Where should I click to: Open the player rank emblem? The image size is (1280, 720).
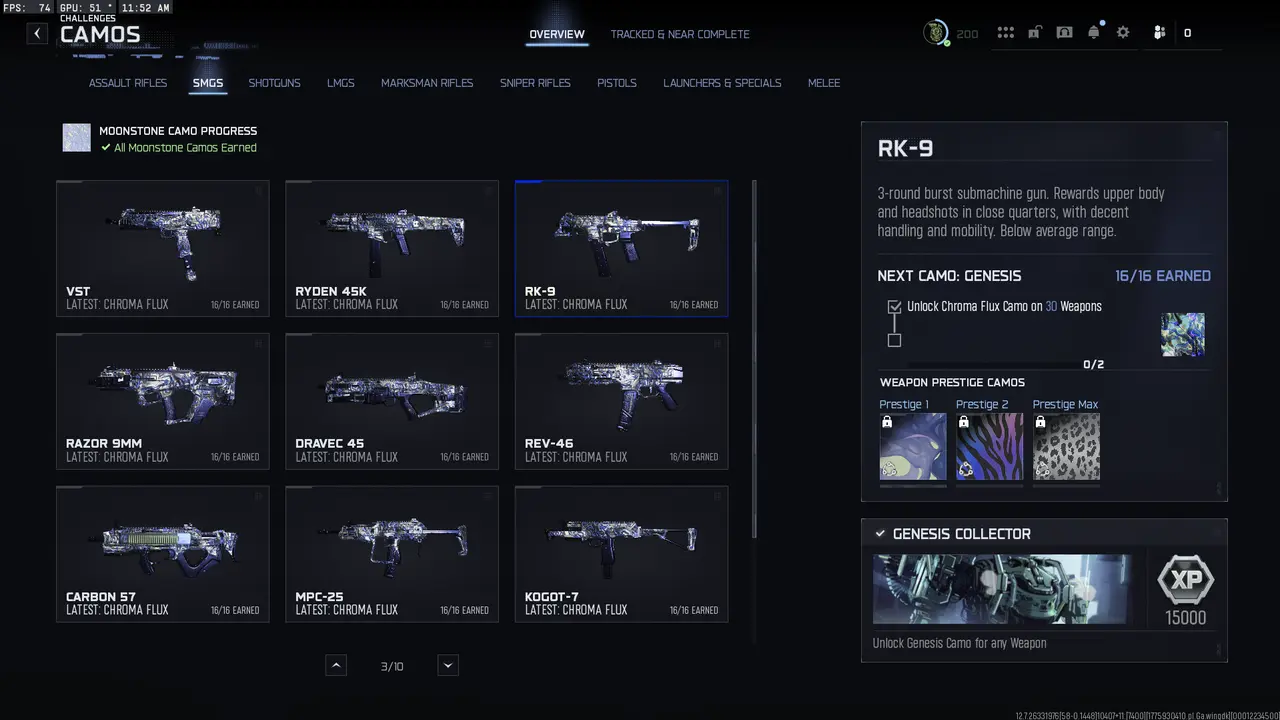(x=936, y=33)
